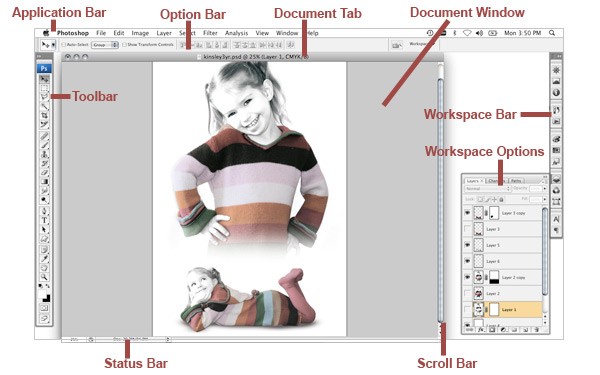The width and height of the screenshot is (600, 375).
Task: Hide Layer 6 via eye icon
Action: tap(467, 261)
